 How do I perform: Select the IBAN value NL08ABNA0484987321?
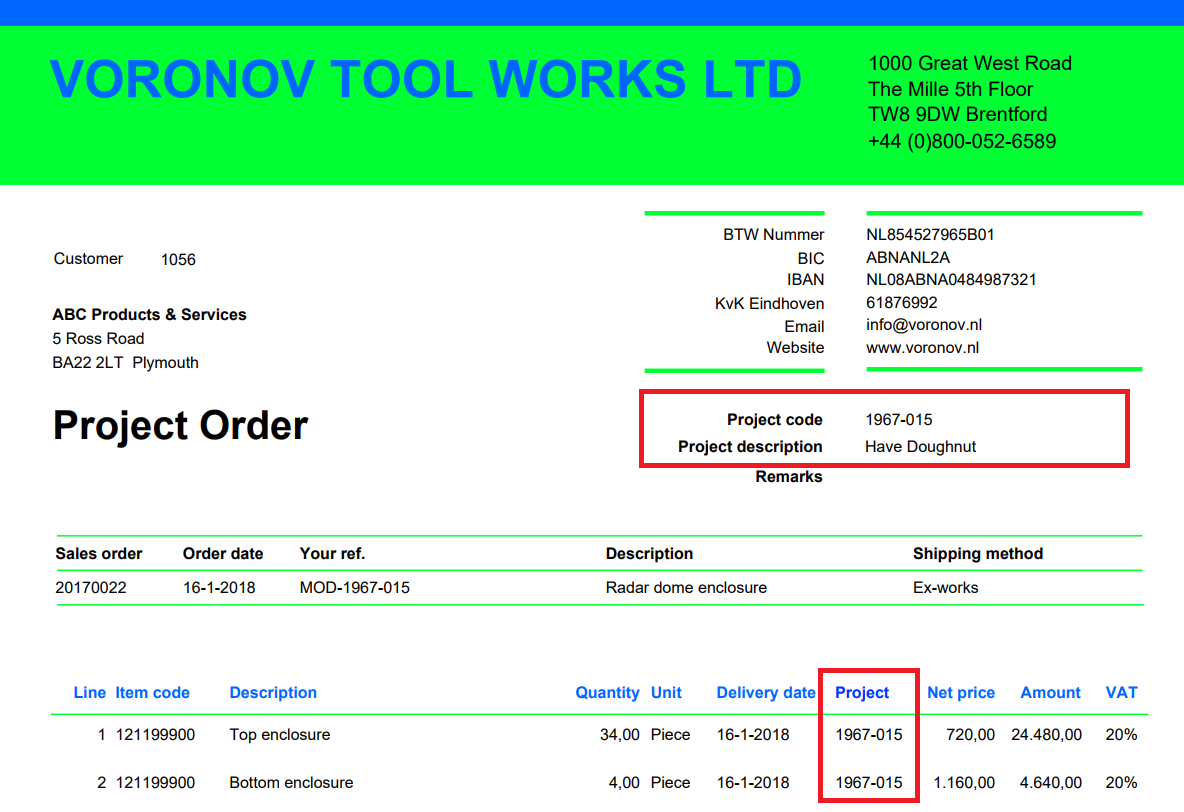951,280
